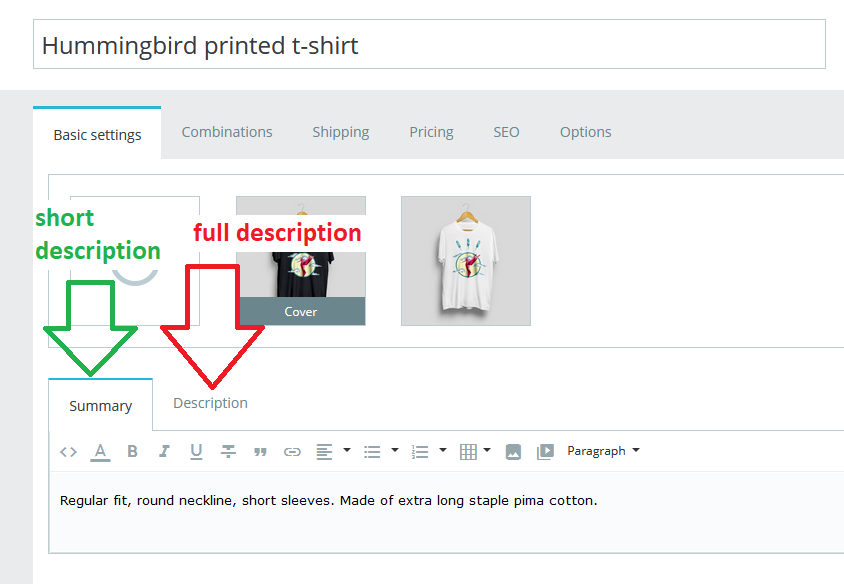Toggle italic formatting in the Summary editor
This screenshot has height=584, width=844.
(x=164, y=452)
